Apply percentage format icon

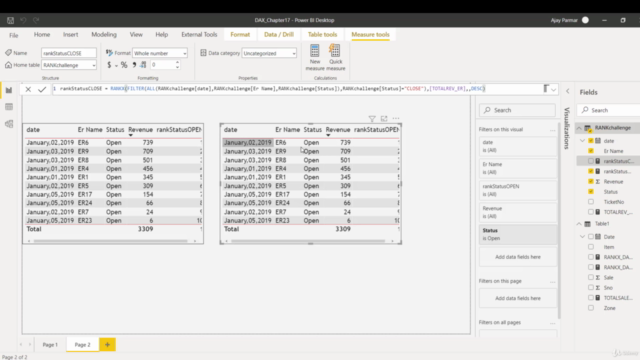pyautogui.click(x=124, y=65)
